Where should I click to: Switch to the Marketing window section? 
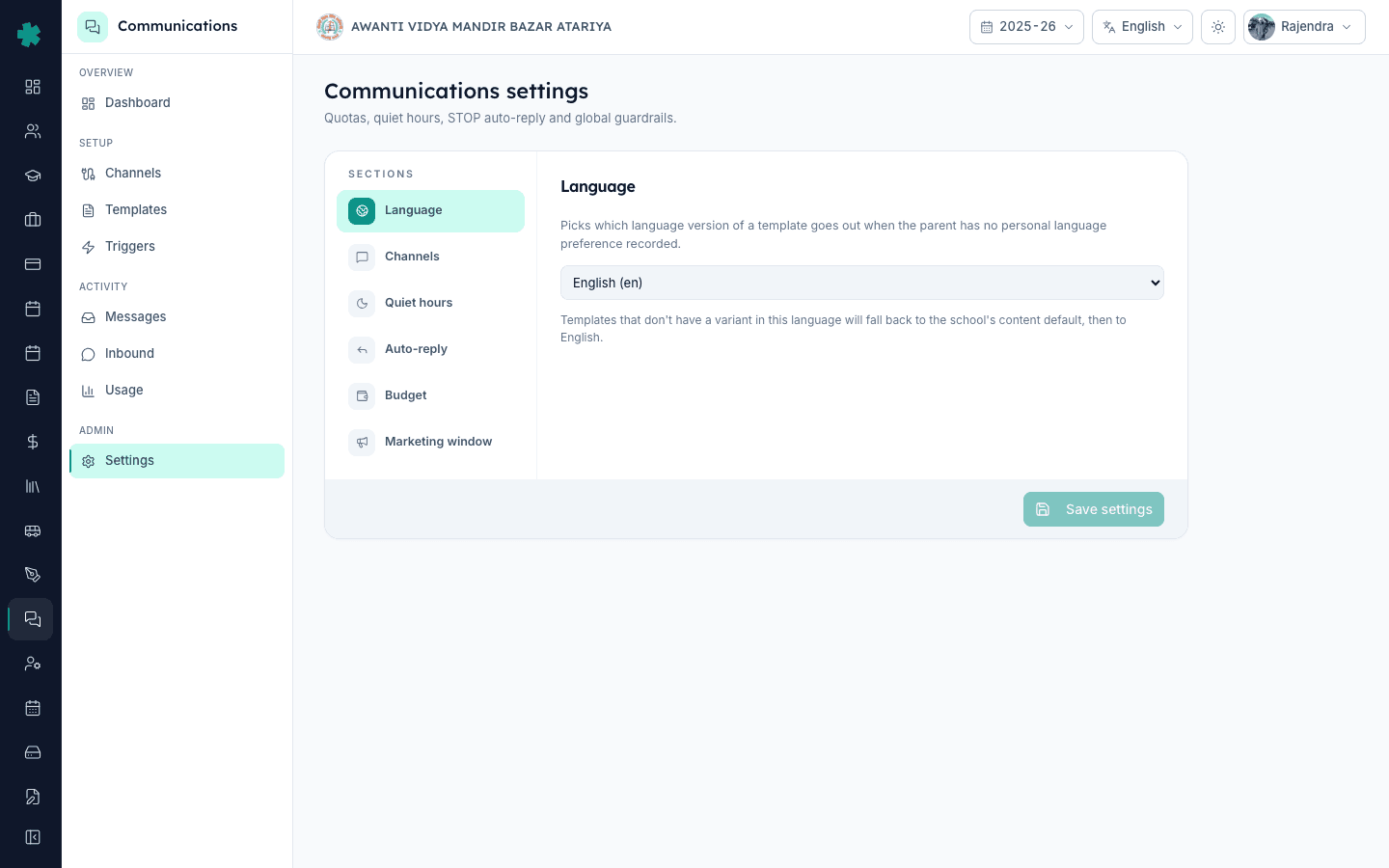430,443
